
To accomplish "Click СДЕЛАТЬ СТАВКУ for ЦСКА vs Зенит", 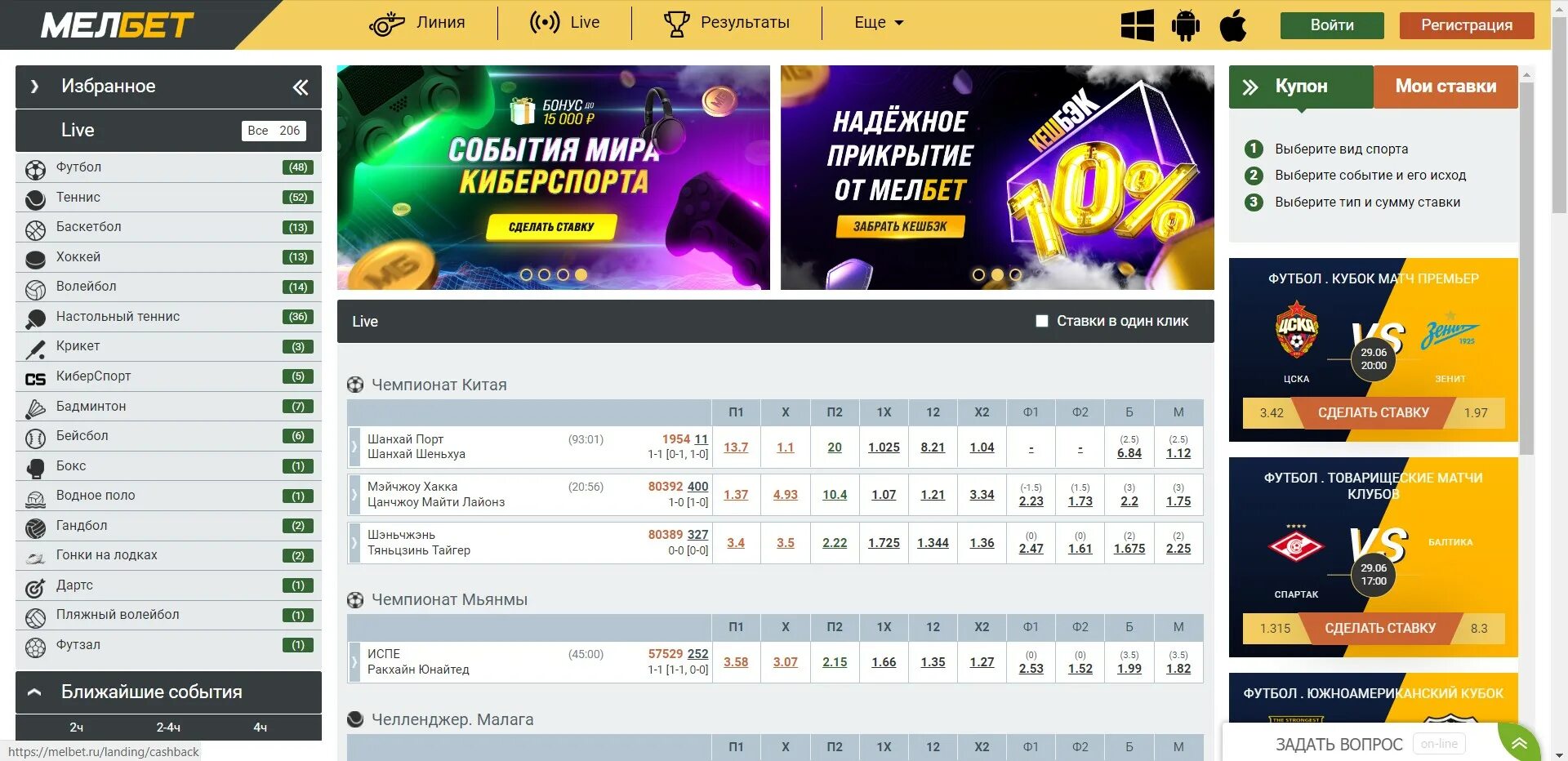I will point(1374,413).
